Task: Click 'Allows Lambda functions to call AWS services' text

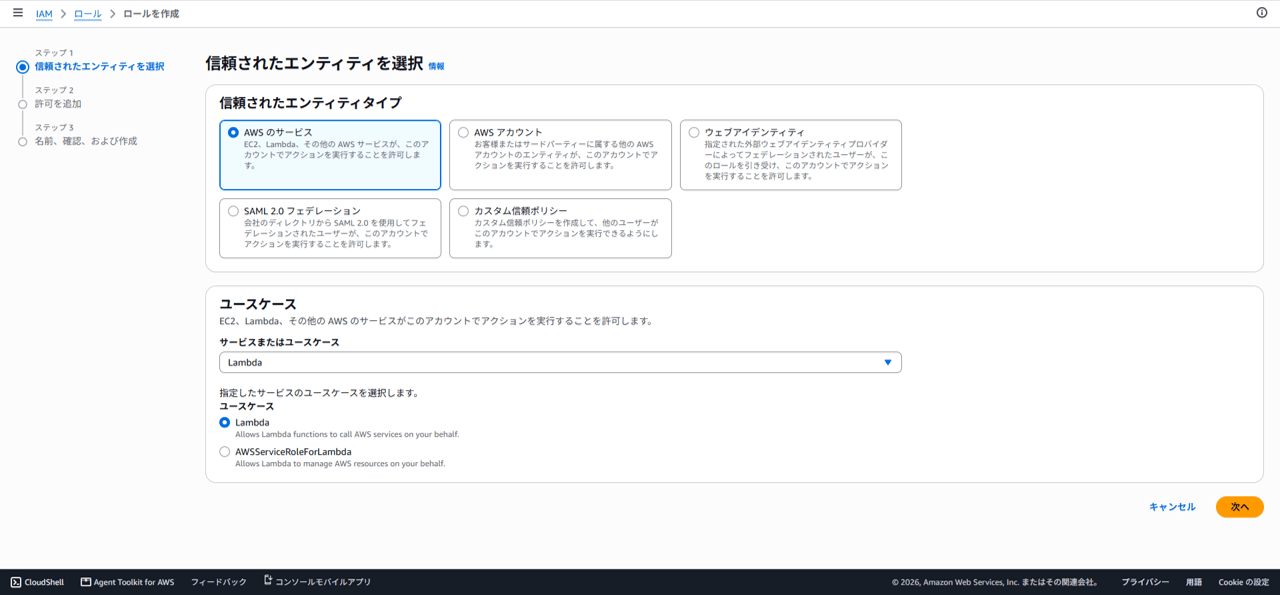Action: (x=347, y=435)
